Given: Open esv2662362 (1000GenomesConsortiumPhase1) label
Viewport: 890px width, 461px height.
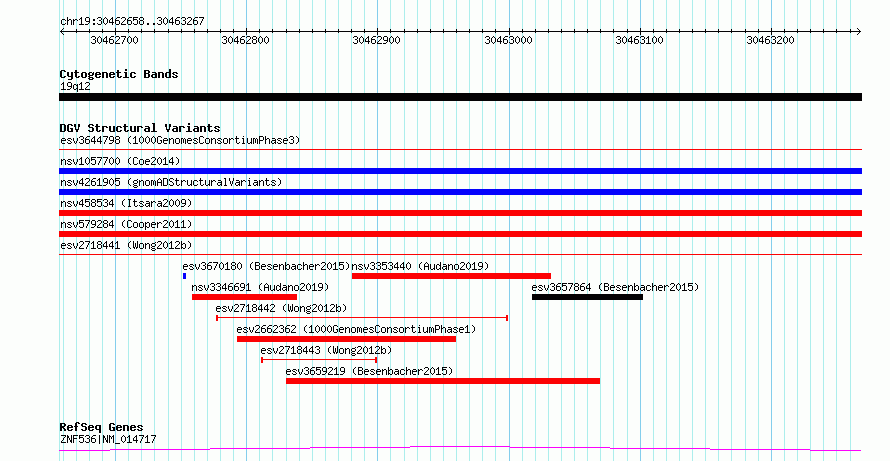Looking at the screenshot, I should click(356, 329).
